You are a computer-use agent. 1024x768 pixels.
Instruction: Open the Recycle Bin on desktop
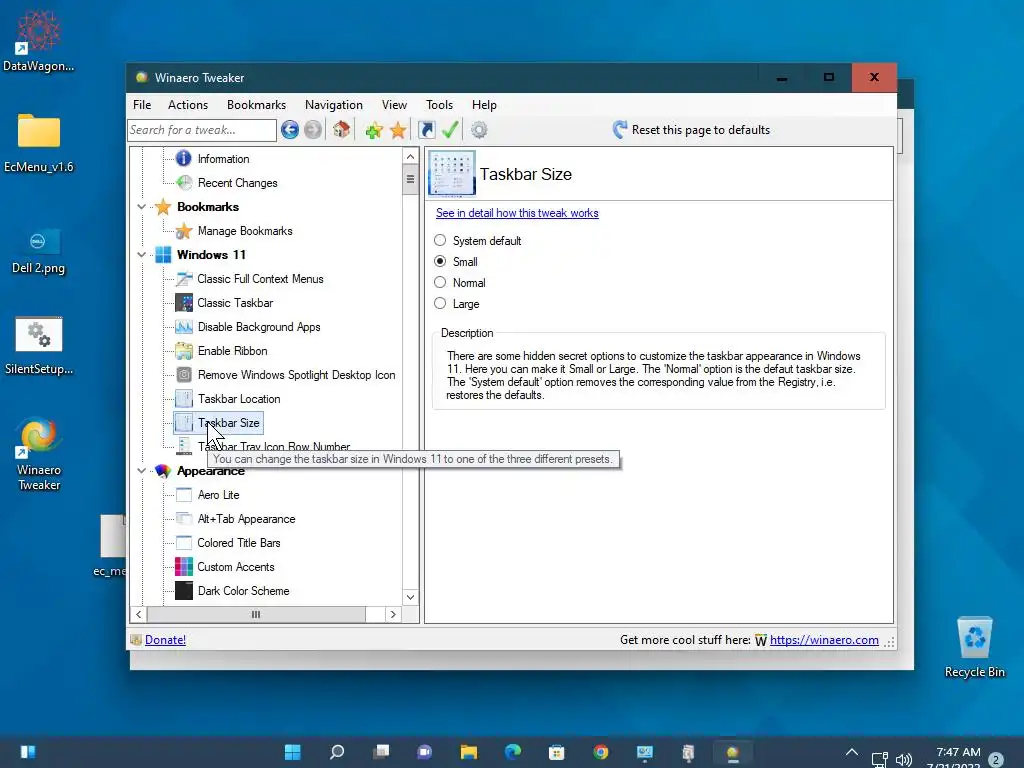[974, 647]
